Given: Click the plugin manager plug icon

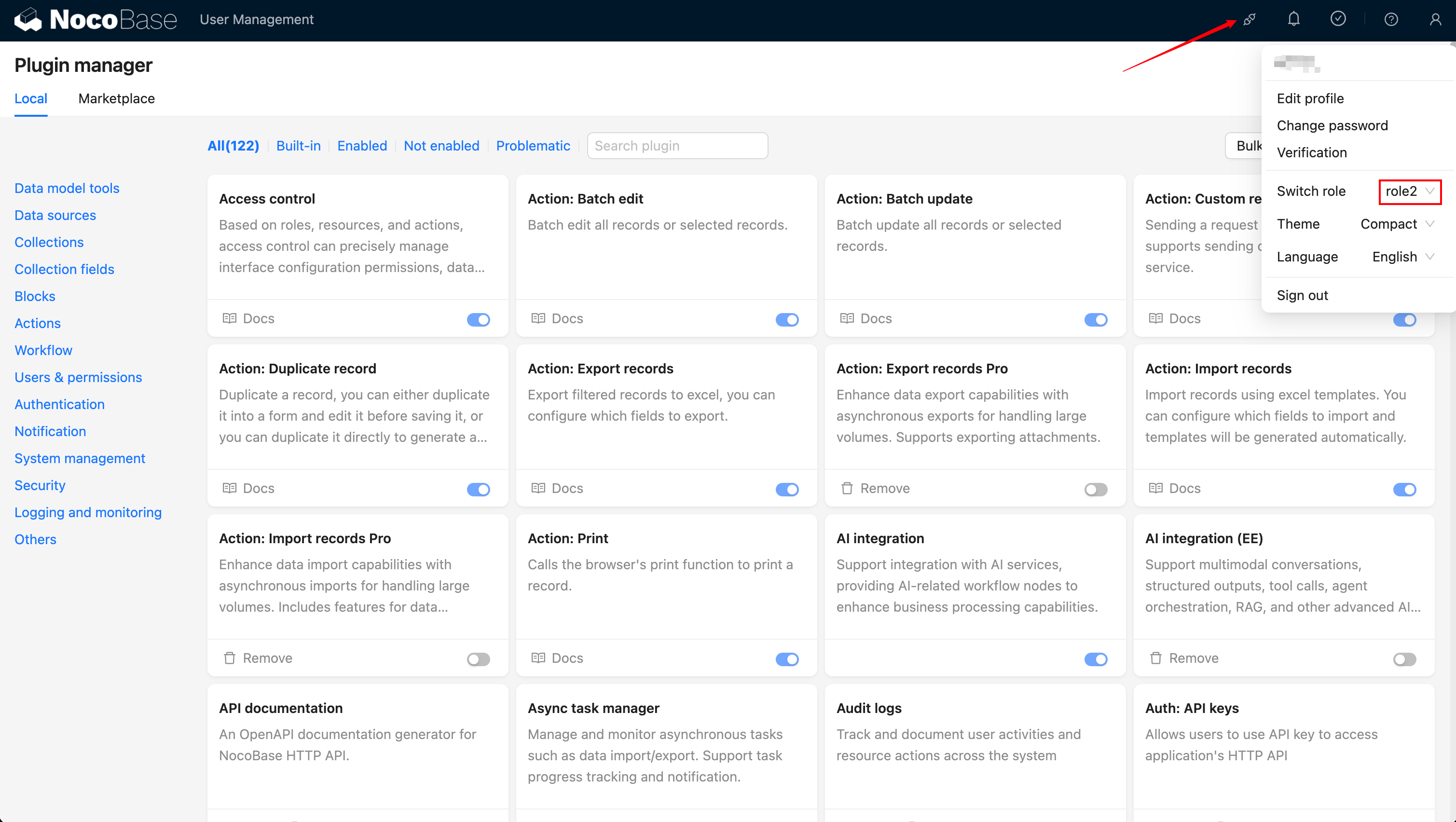Looking at the screenshot, I should point(1249,20).
